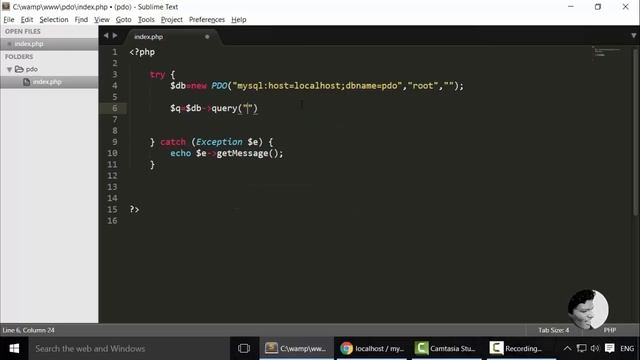Open the Help menu

coord(239,20)
